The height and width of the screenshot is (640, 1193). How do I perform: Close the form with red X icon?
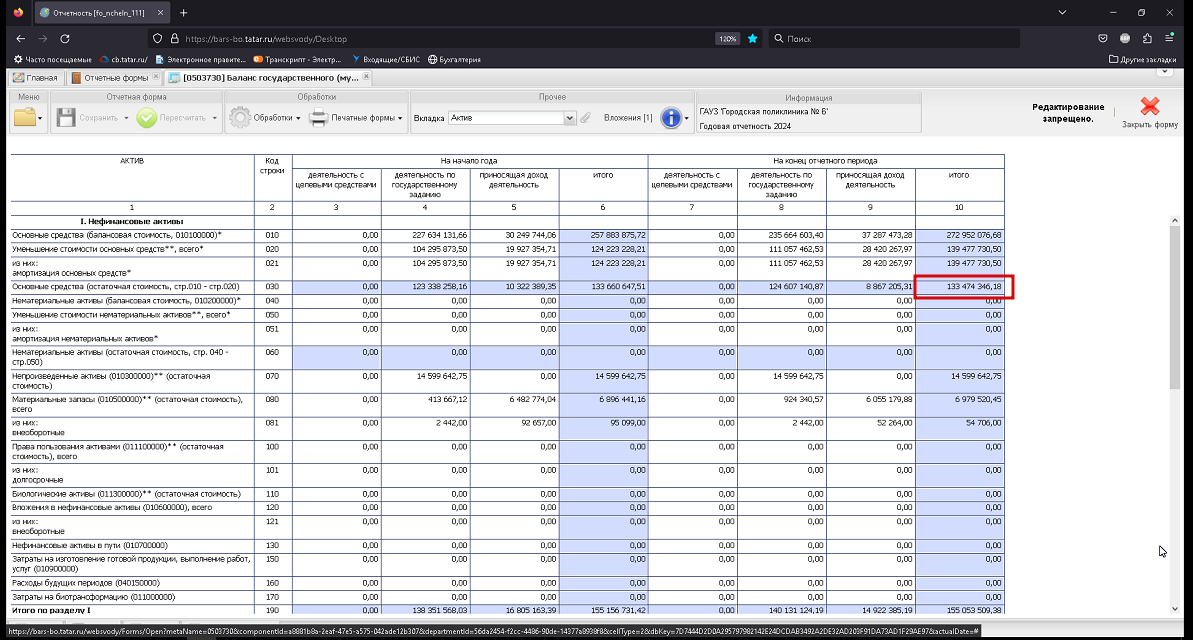(1150, 106)
